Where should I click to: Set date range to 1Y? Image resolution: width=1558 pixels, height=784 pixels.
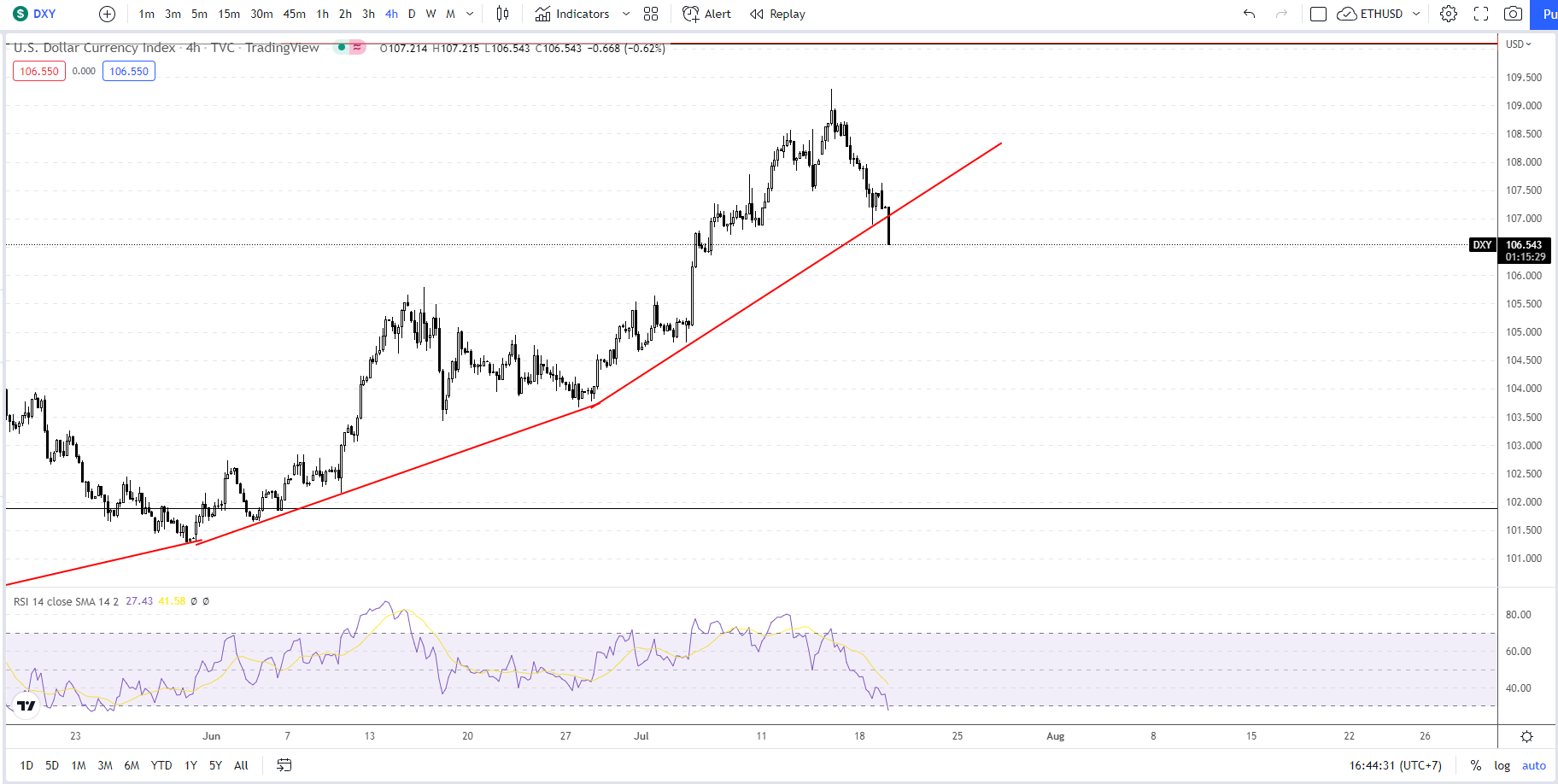[190, 765]
